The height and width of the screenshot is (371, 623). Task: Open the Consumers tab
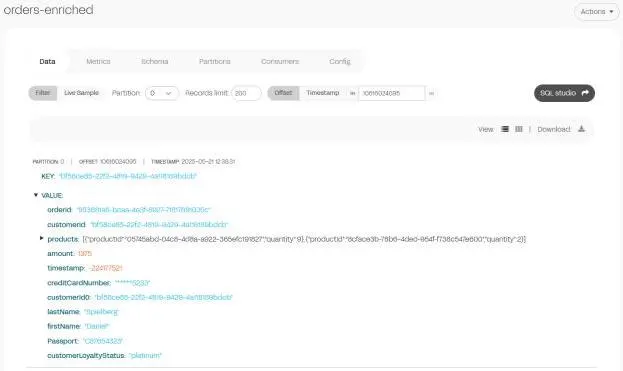[280, 62]
